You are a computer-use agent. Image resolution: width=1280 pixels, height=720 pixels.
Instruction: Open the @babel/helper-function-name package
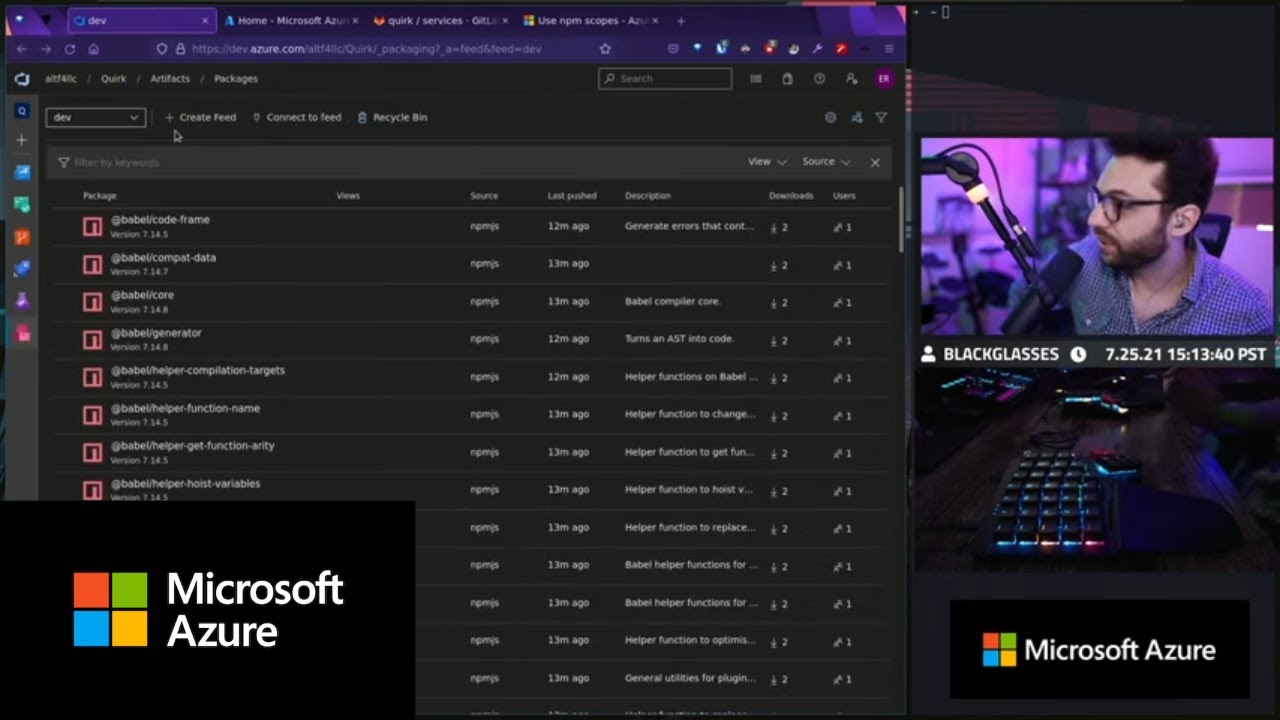tap(185, 409)
